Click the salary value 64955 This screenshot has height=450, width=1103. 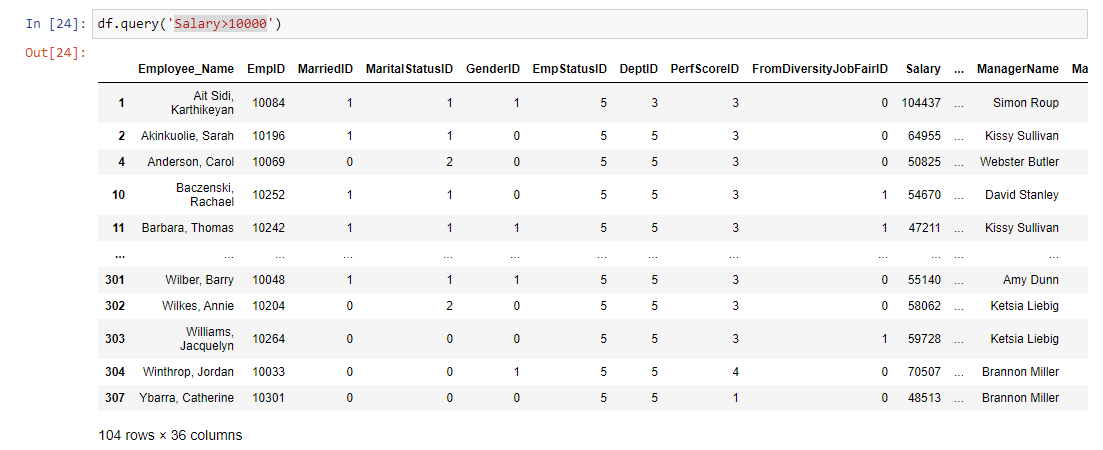tap(924, 136)
